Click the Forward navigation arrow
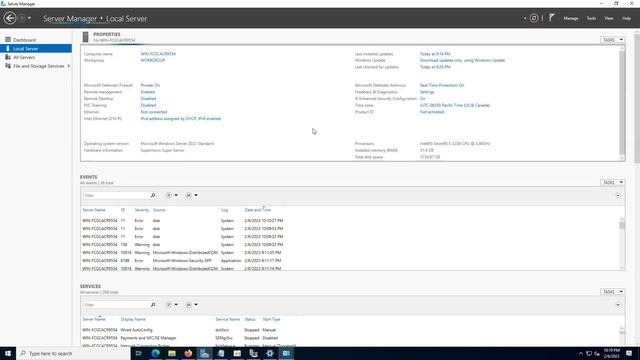 (22, 18)
